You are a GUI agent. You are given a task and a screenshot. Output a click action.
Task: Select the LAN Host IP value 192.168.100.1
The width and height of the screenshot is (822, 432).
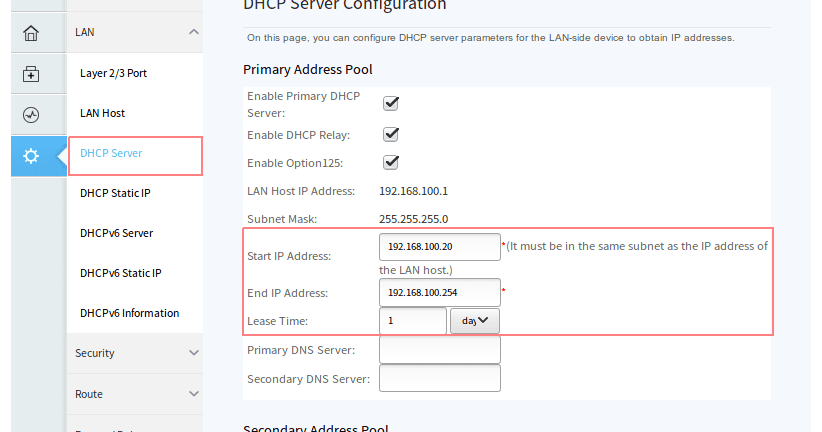414,191
